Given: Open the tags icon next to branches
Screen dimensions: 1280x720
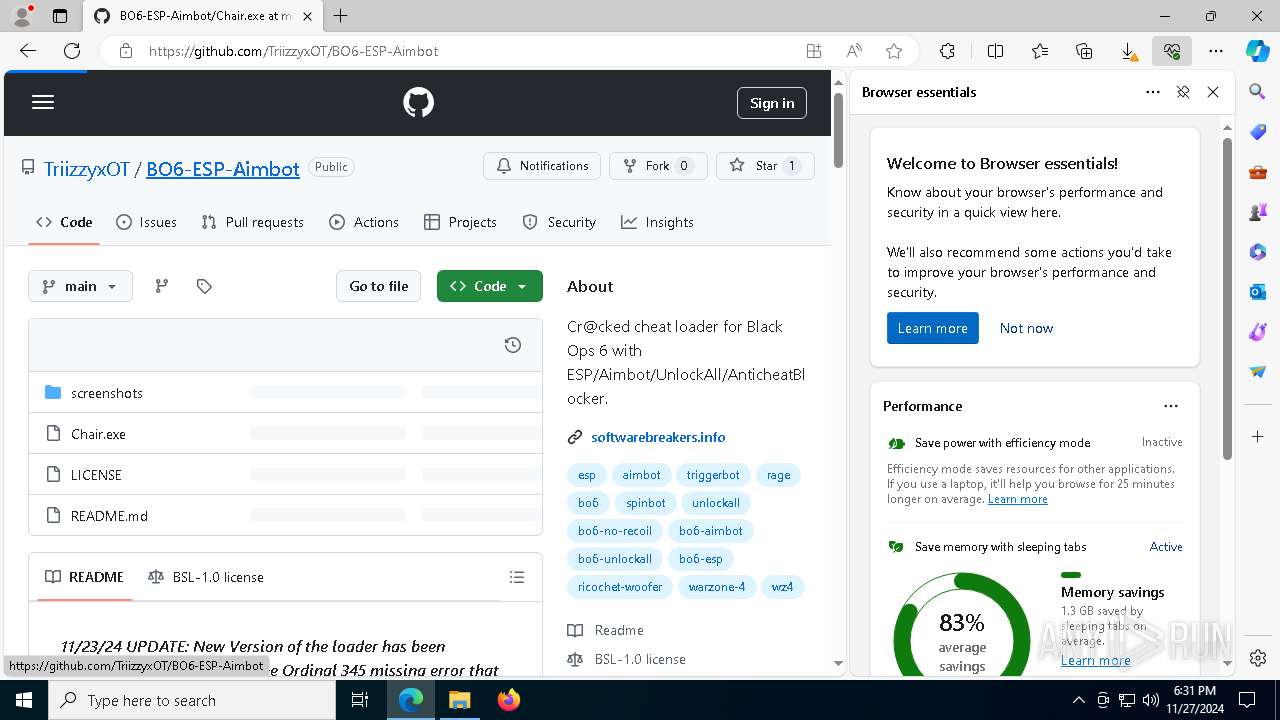Looking at the screenshot, I should (204, 286).
